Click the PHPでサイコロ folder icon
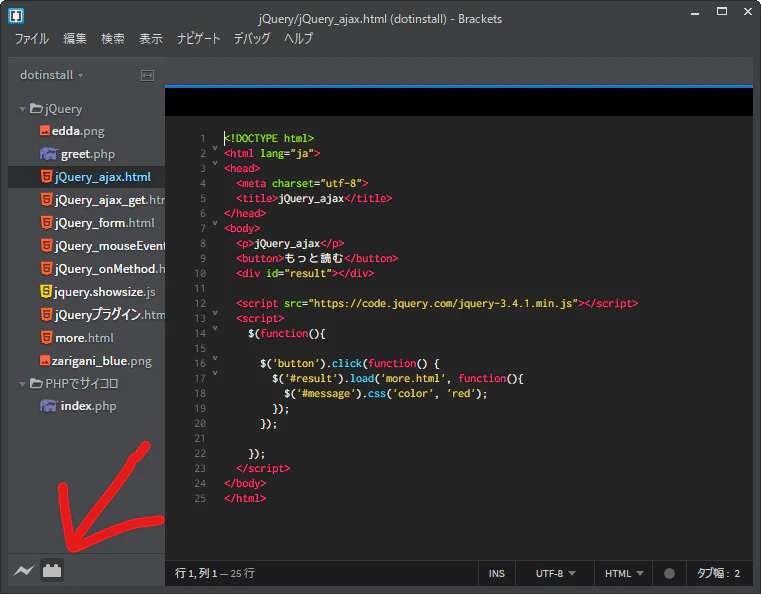 (x=36, y=383)
